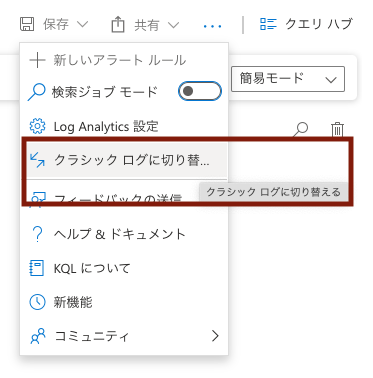Screen dimensions: 373x378
Task: Choose 新しいアラート ルール menu entry
Action: [x=124, y=60]
